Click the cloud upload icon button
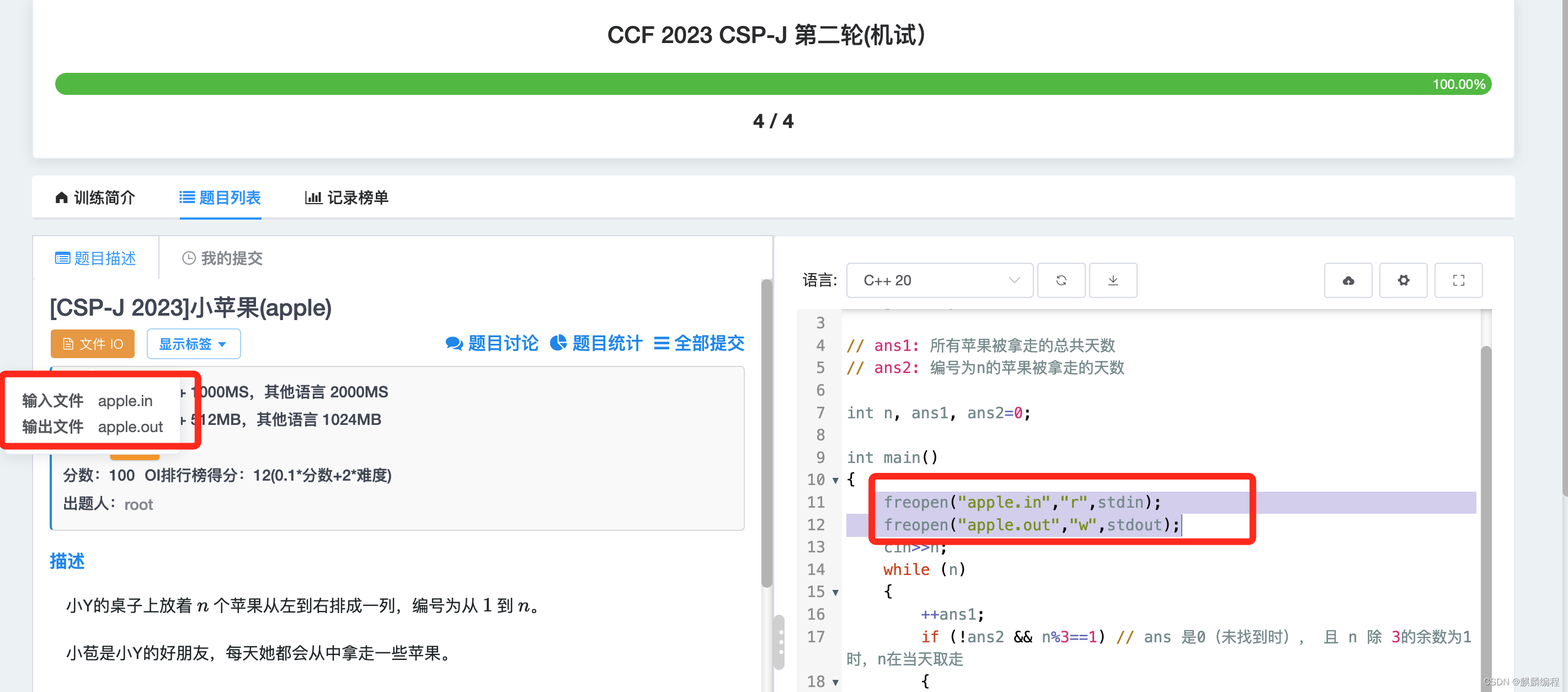Viewport: 1568px width, 692px height. pos(1348,280)
